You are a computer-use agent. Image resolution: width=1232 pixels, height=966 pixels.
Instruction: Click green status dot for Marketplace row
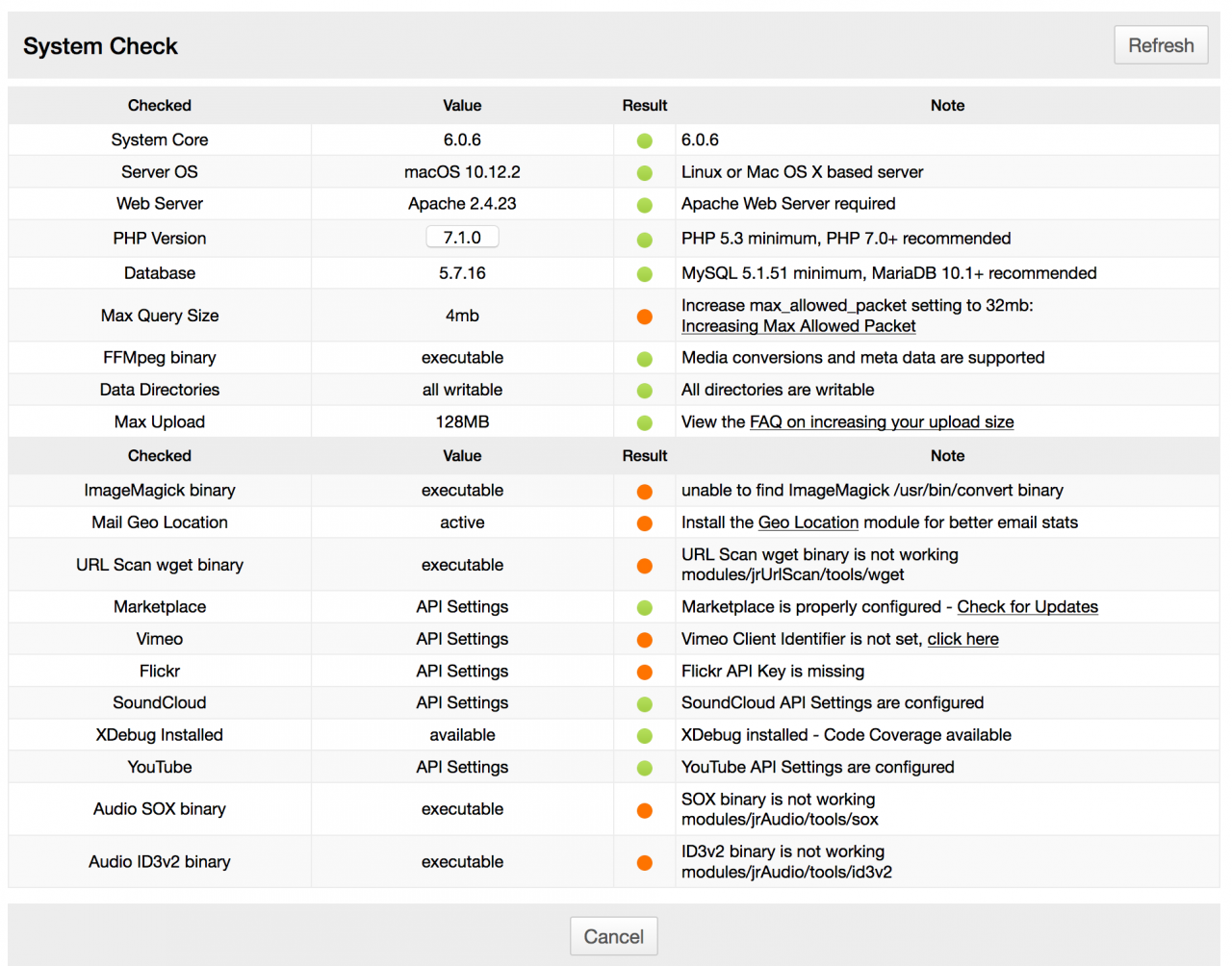645,608
